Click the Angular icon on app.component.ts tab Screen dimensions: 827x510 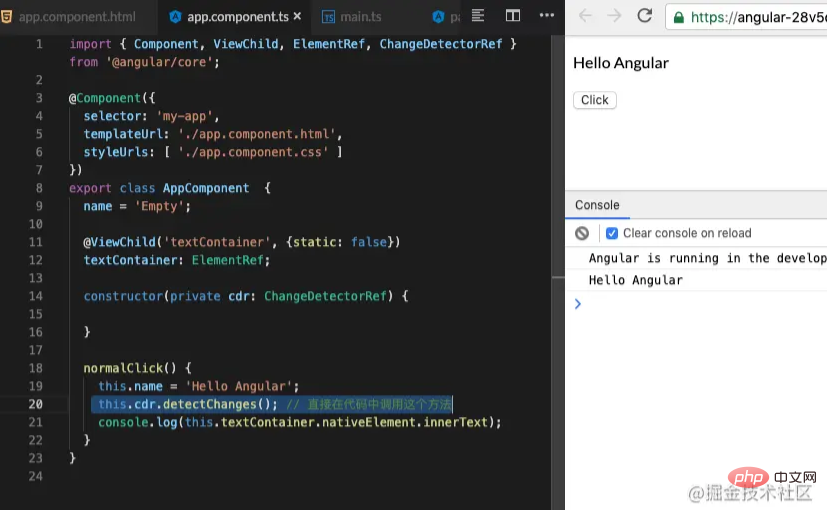(x=175, y=17)
